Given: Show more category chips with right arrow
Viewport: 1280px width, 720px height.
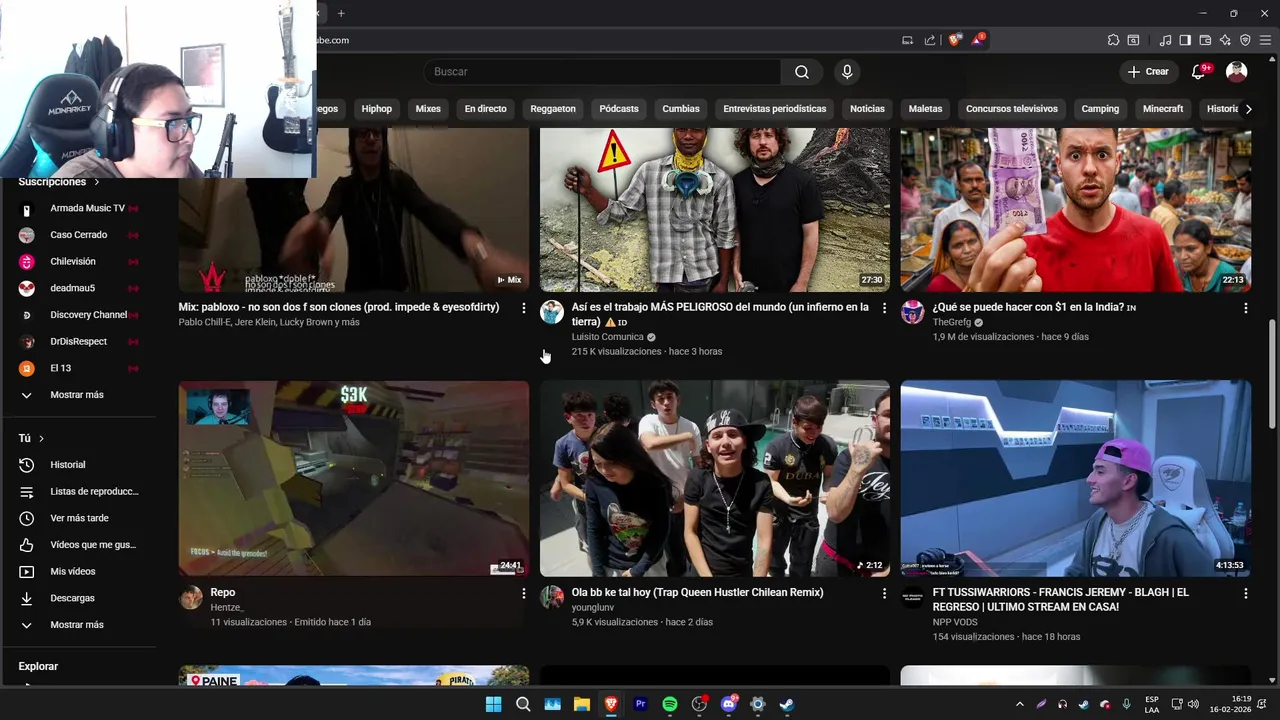Looking at the screenshot, I should (1248, 109).
